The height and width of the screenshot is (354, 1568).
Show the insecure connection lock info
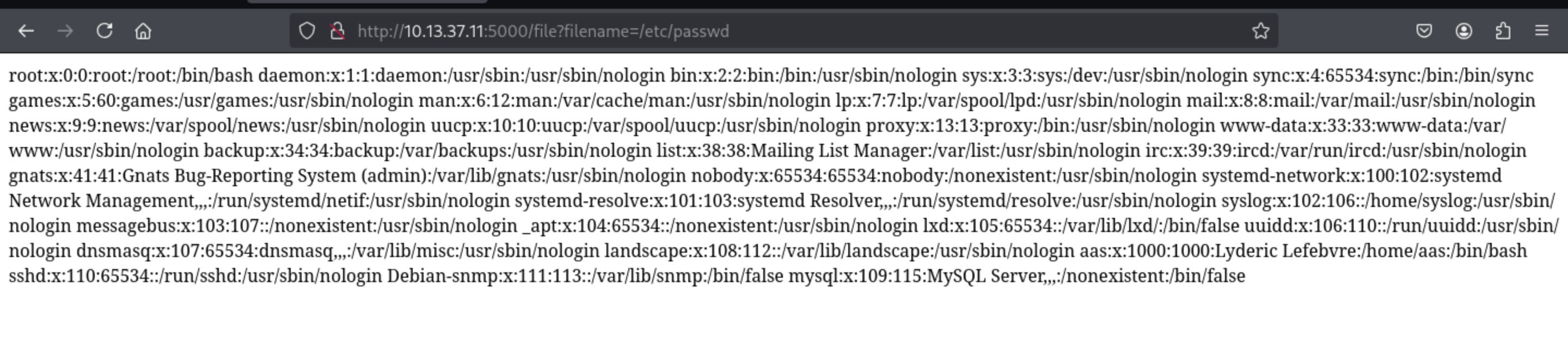pos(337,30)
